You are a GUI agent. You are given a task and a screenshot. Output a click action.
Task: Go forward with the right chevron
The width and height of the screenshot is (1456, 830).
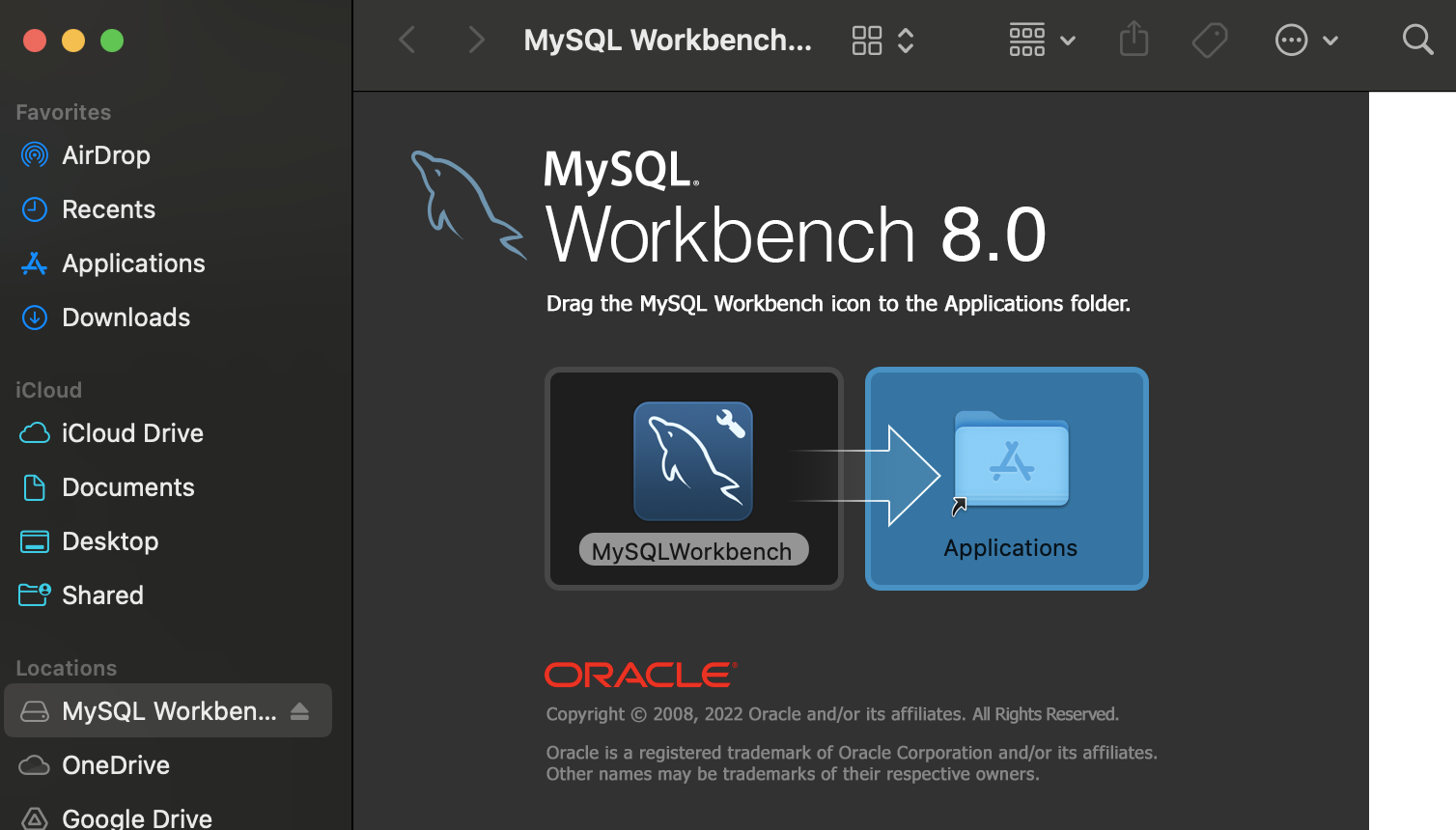coord(476,40)
